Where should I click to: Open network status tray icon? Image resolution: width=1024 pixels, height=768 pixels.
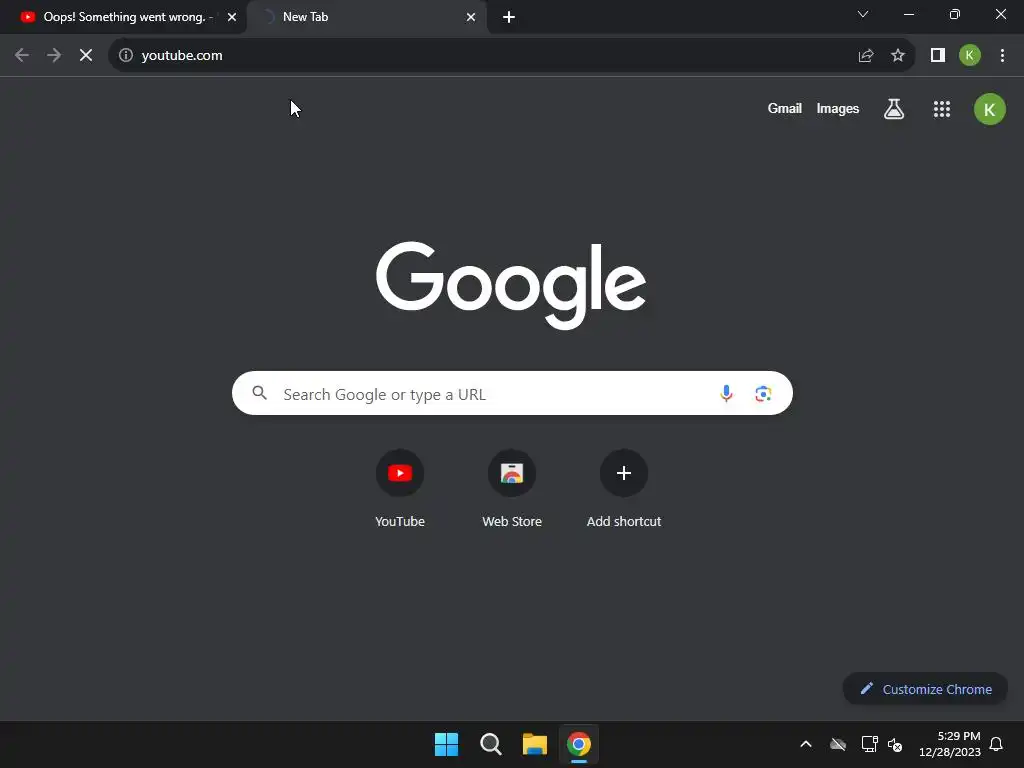[869, 744]
